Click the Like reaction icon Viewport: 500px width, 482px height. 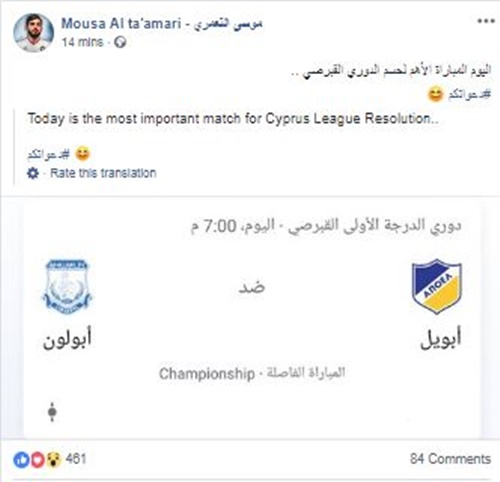pos(21,460)
